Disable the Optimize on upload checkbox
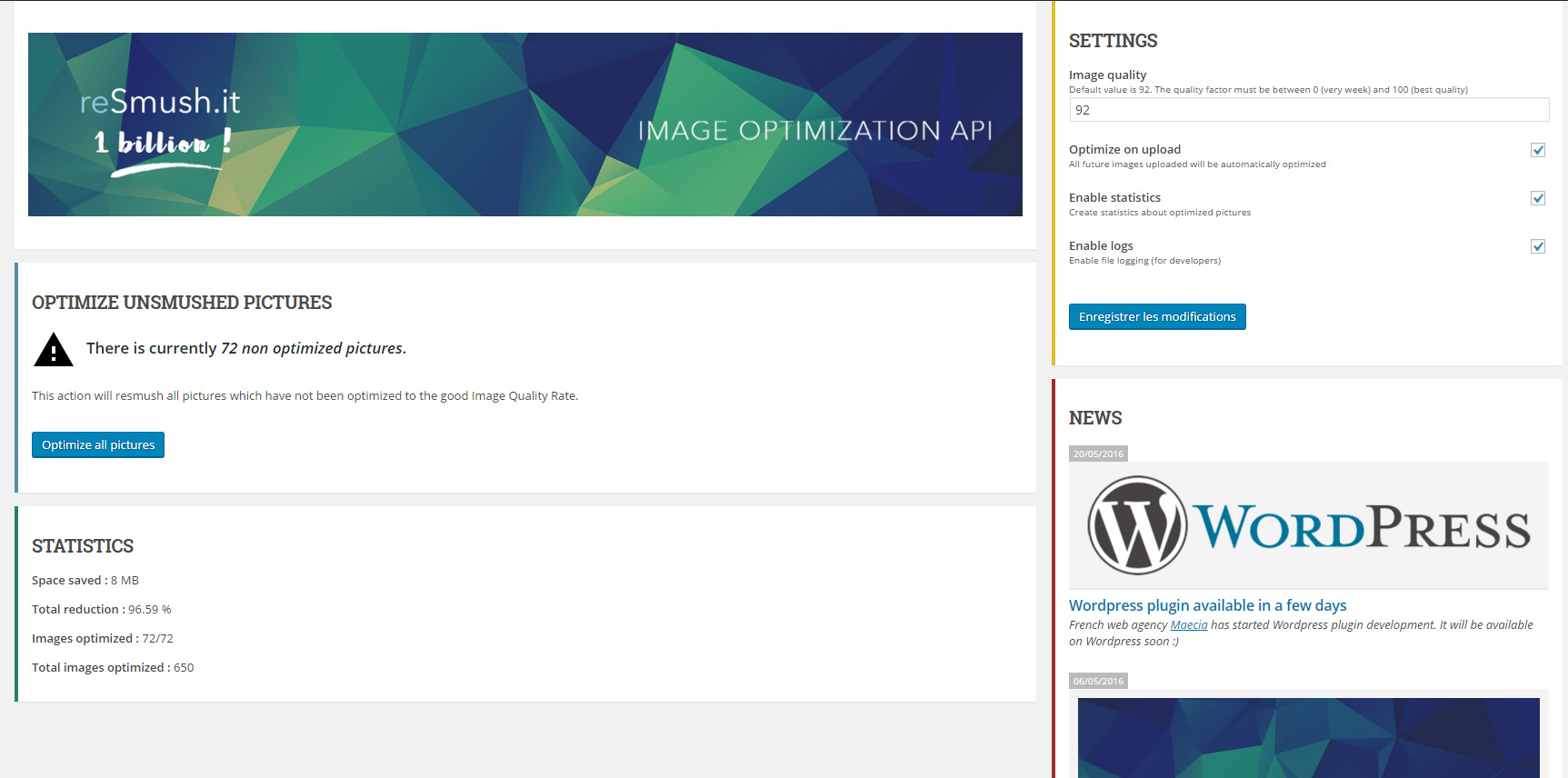The height and width of the screenshot is (778, 1568). (1537, 150)
